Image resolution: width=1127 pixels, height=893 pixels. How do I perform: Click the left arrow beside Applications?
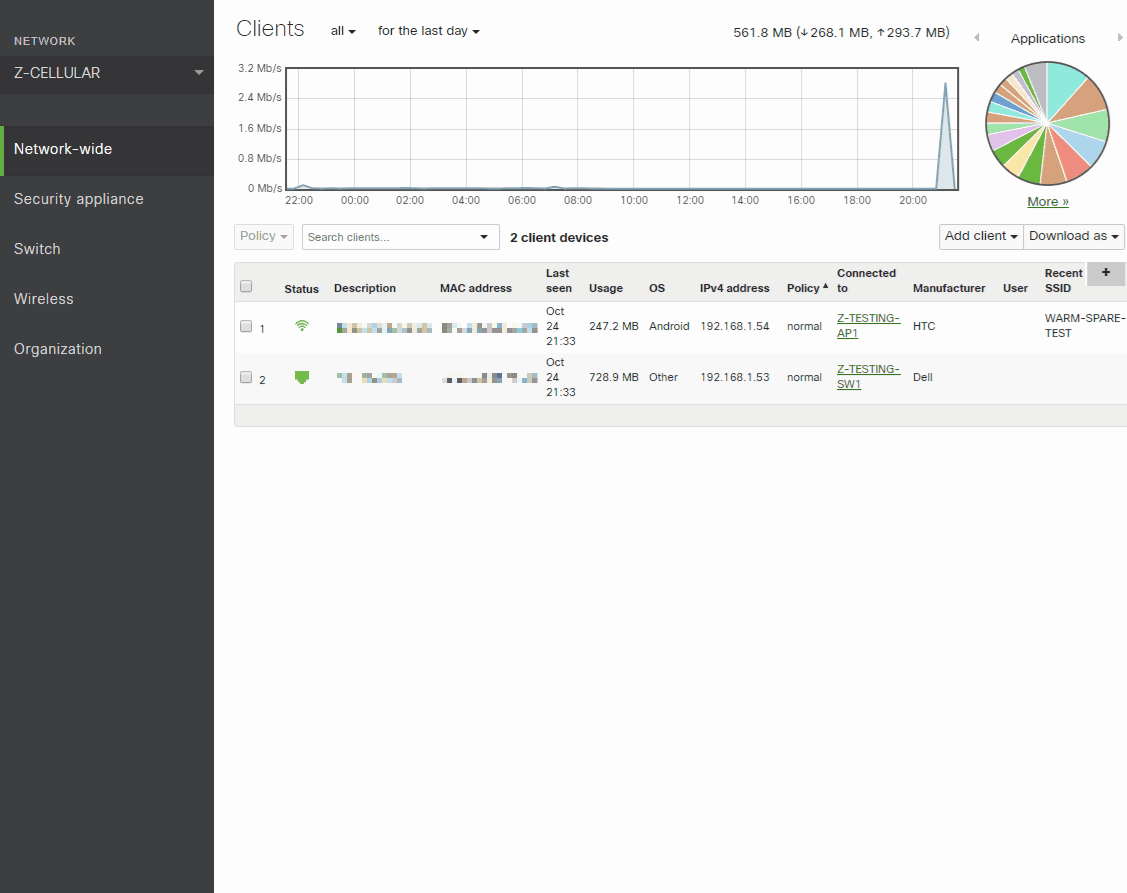977,39
